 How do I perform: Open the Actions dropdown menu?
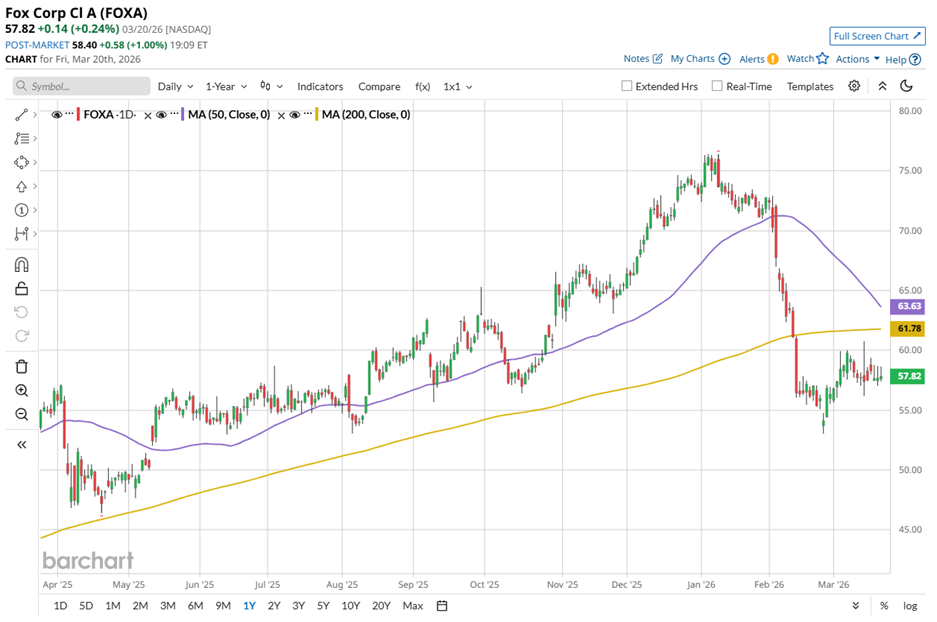(858, 59)
